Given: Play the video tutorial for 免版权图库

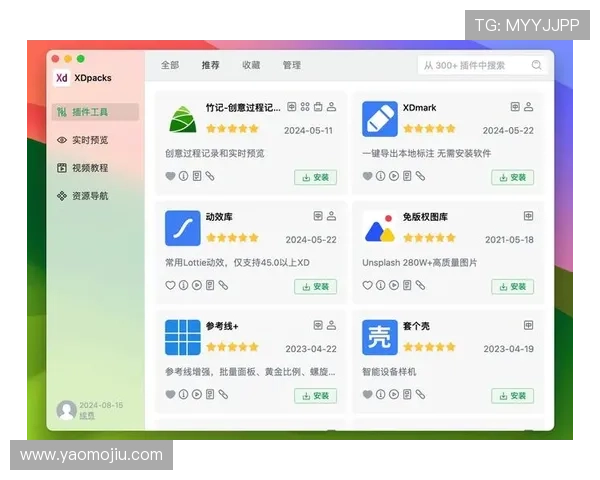Looking at the screenshot, I should [394, 285].
